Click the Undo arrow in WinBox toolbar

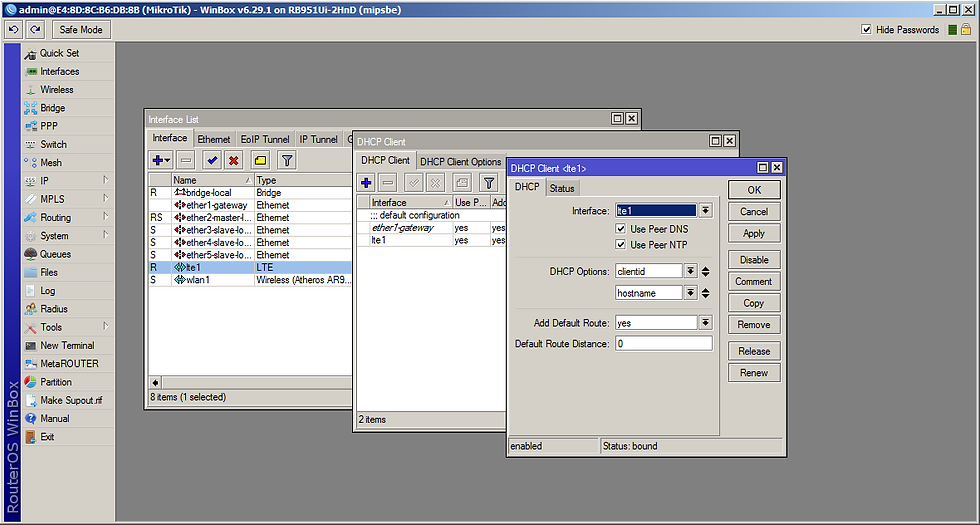tap(14, 29)
